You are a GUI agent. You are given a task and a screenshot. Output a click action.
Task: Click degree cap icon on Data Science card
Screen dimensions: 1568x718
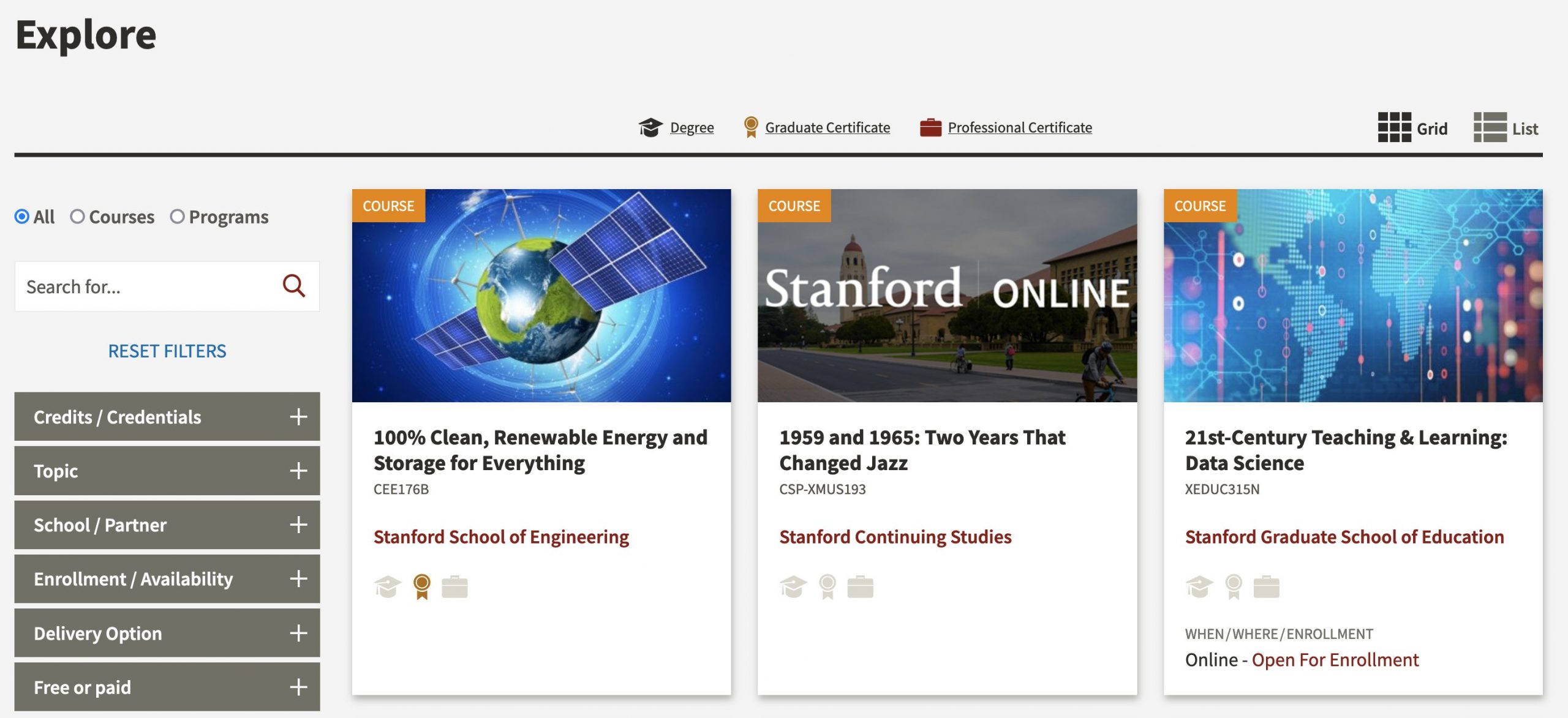1199,587
